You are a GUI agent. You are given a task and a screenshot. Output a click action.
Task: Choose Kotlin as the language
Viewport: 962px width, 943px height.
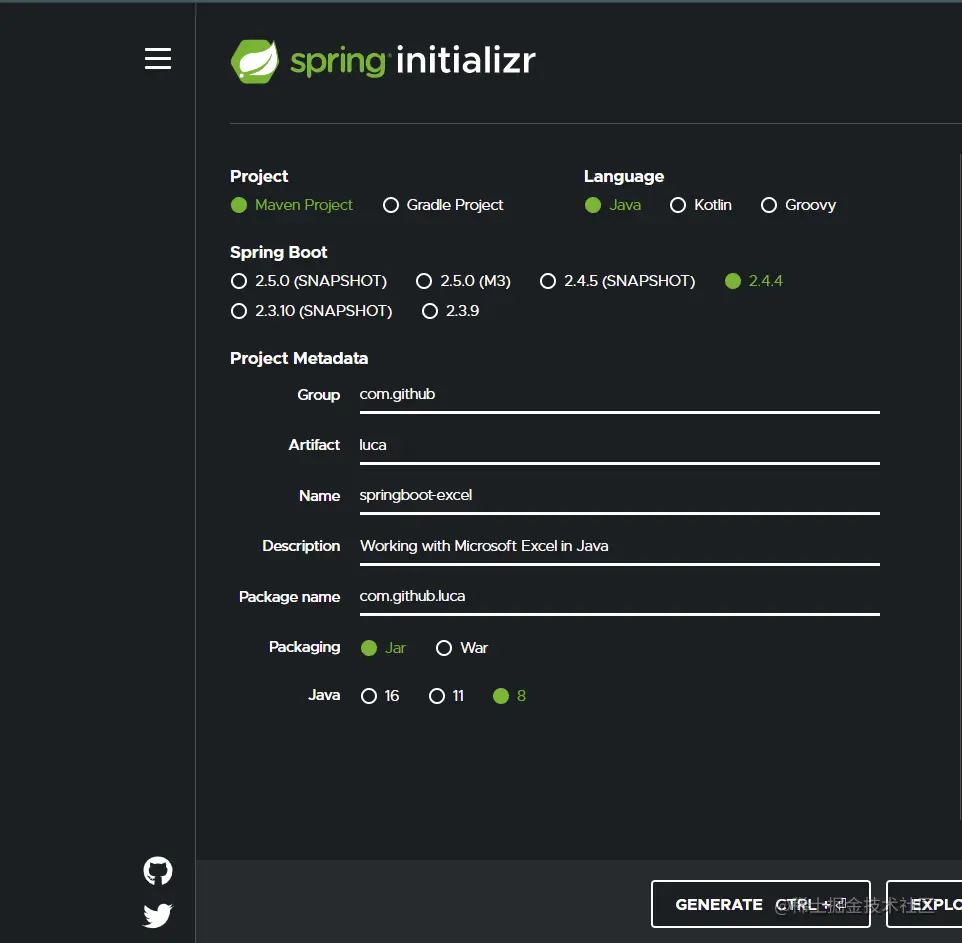click(701, 205)
